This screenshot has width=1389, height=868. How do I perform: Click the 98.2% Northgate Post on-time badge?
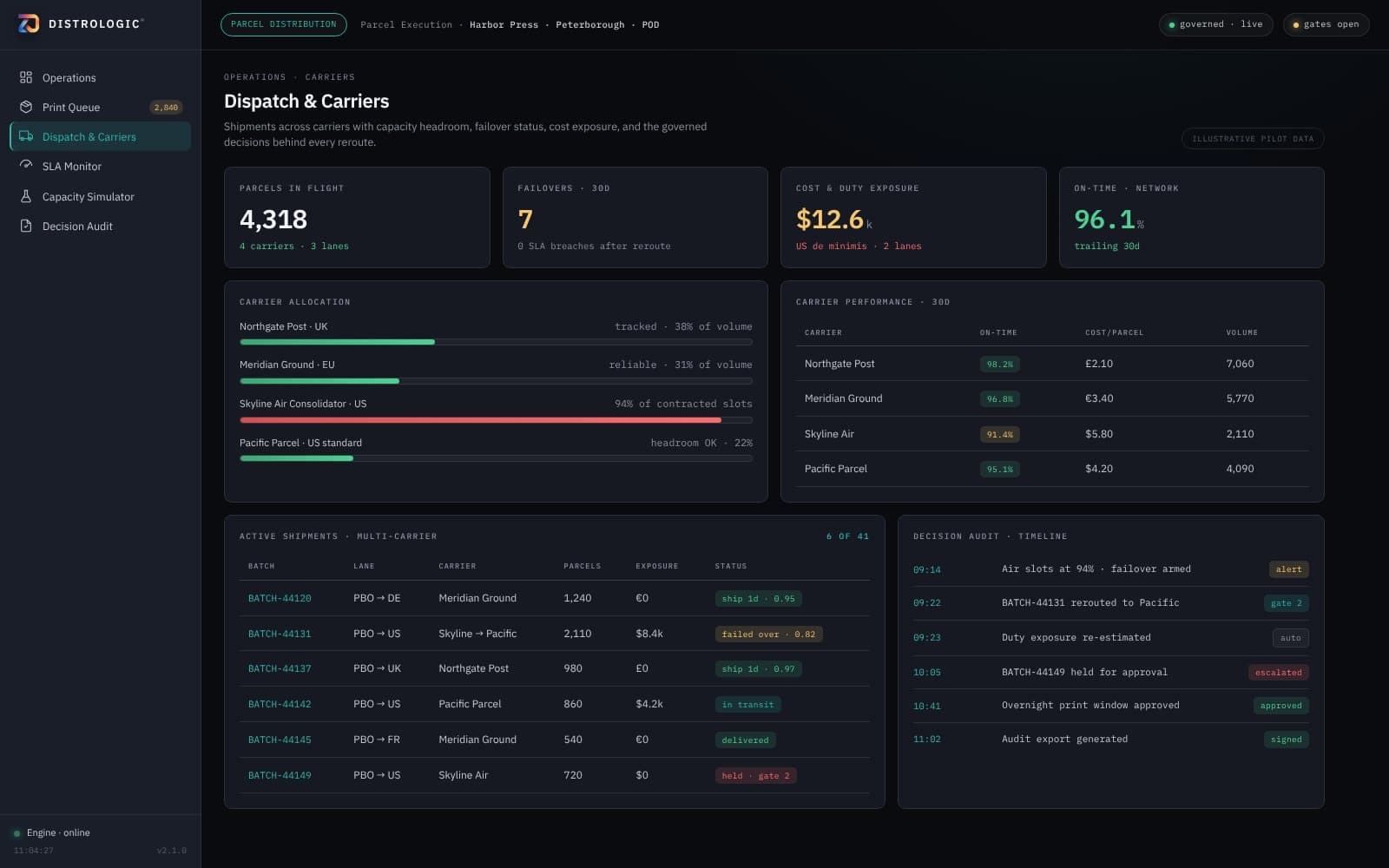pyautogui.click(x=999, y=364)
